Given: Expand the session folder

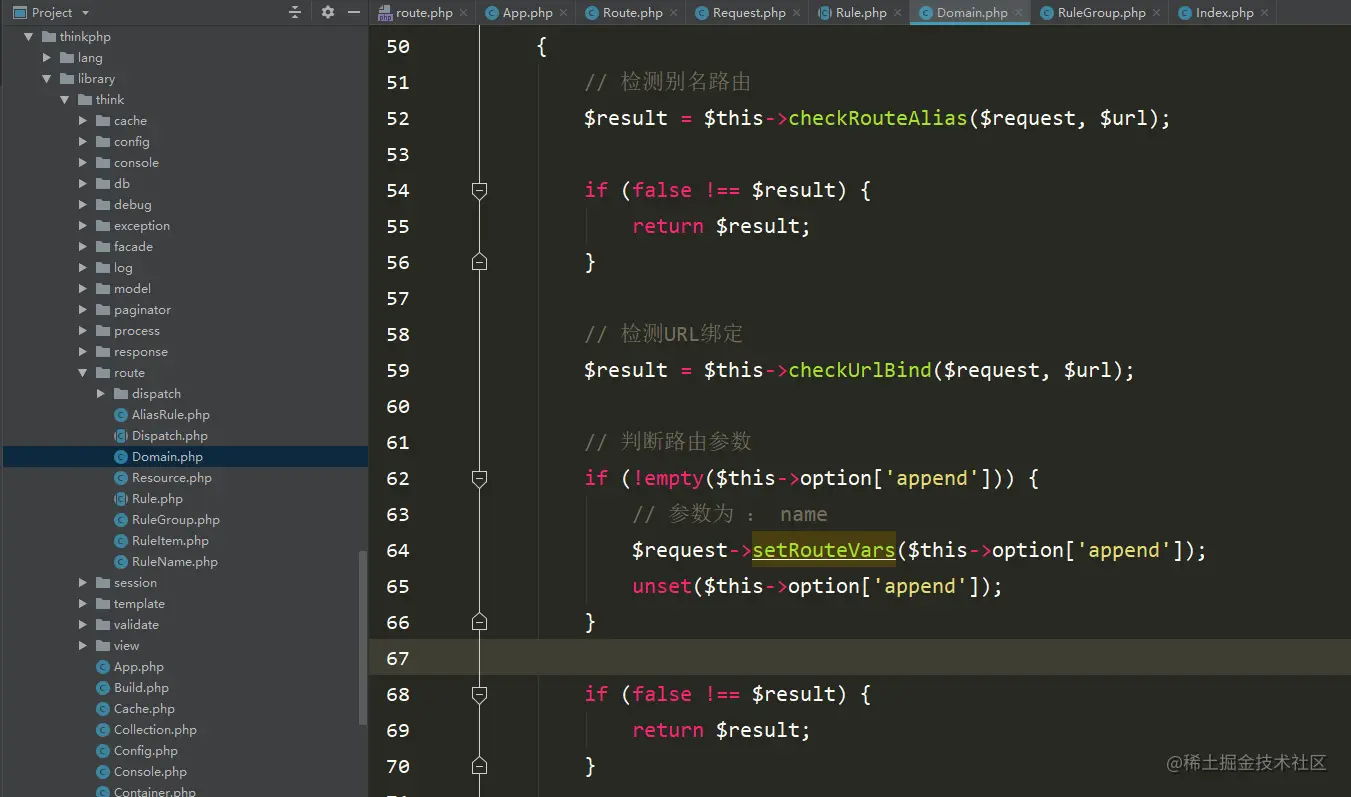Looking at the screenshot, I should pos(83,583).
